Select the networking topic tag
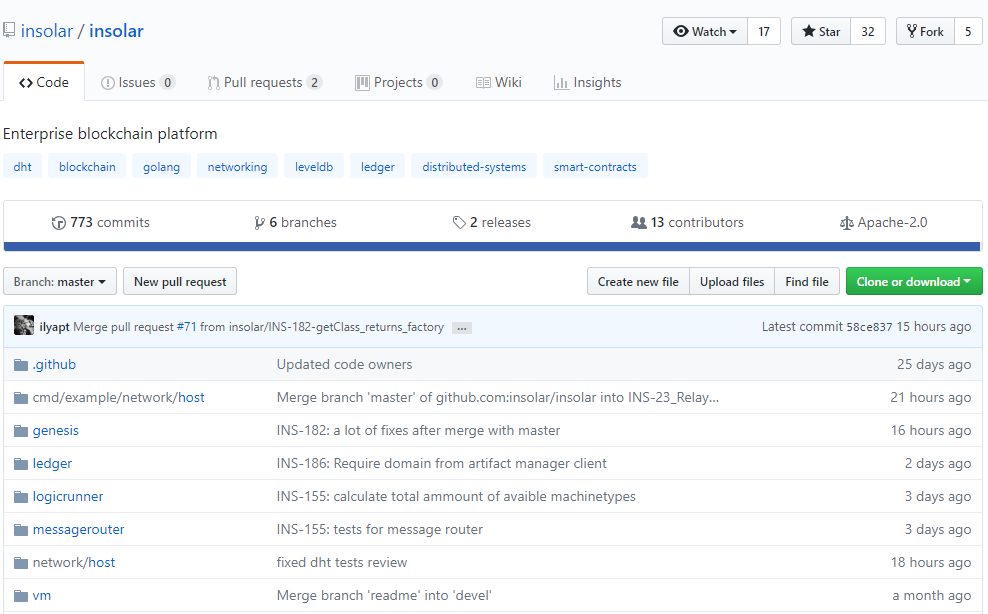The height and width of the screenshot is (614, 988). (238, 166)
